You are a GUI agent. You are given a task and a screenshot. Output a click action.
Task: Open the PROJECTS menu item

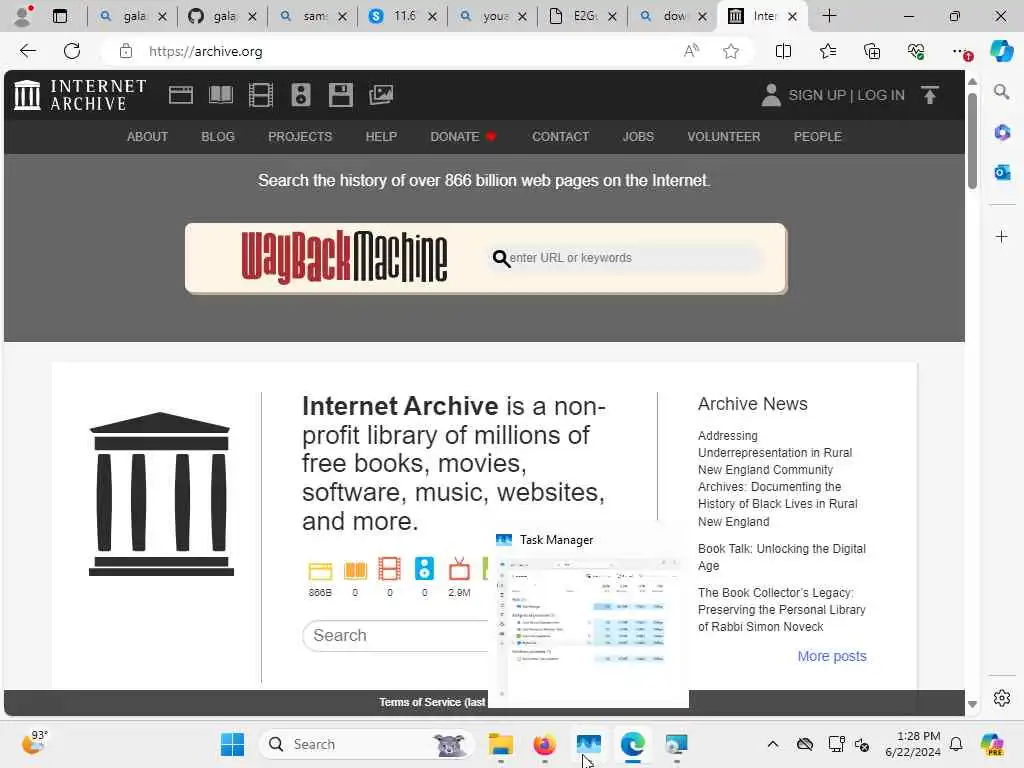pyautogui.click(x=300, y=136)
